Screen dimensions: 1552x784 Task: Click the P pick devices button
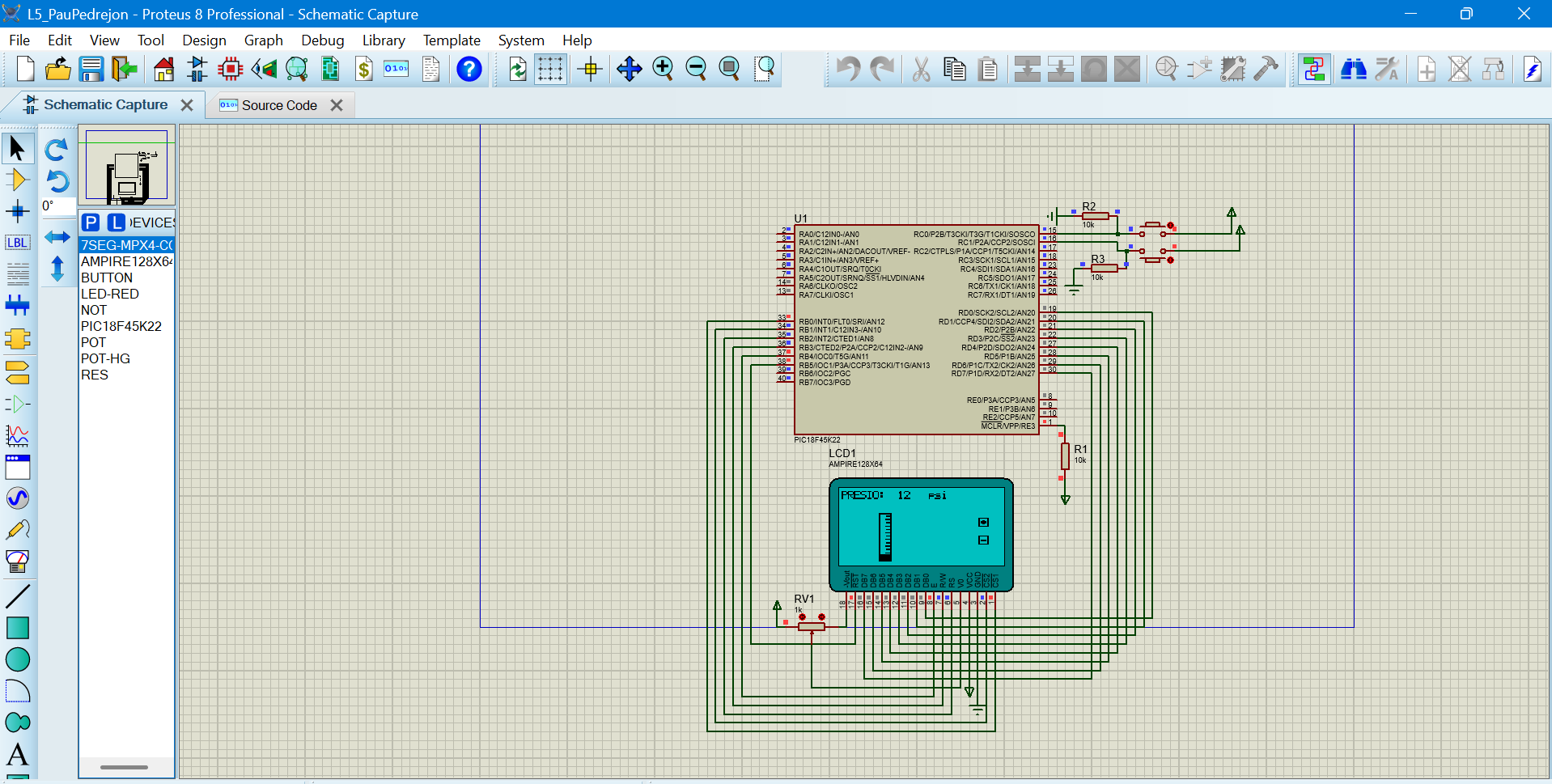(91, 222)
